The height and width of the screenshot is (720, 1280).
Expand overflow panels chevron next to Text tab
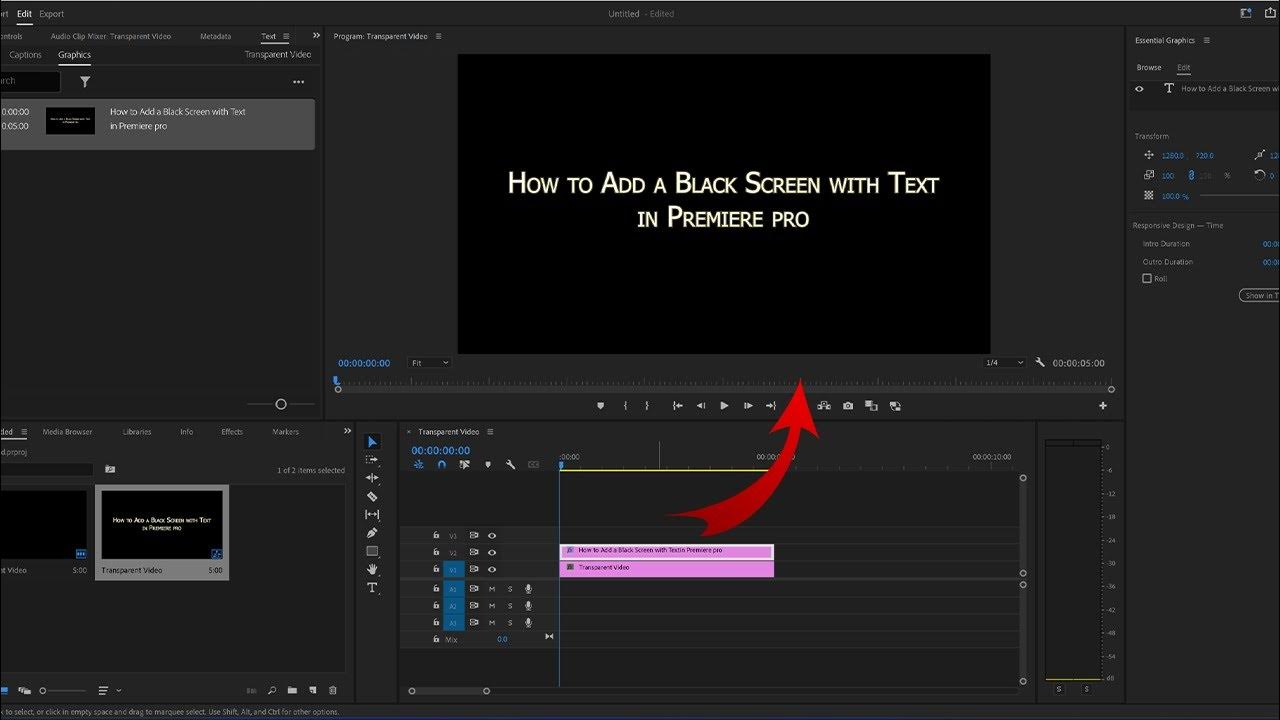tap(317, 36)
